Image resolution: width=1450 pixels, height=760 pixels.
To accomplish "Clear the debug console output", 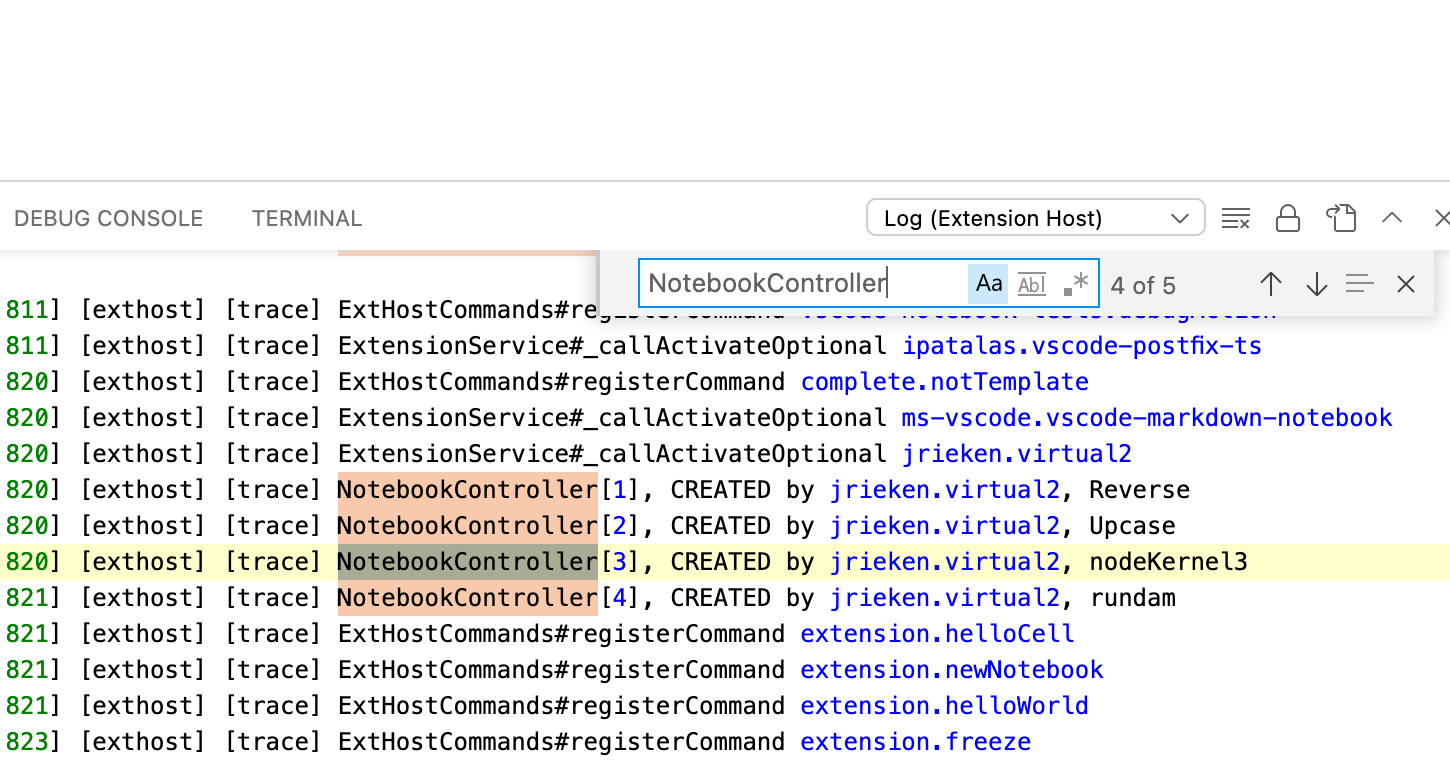I will coord(1236,218).
